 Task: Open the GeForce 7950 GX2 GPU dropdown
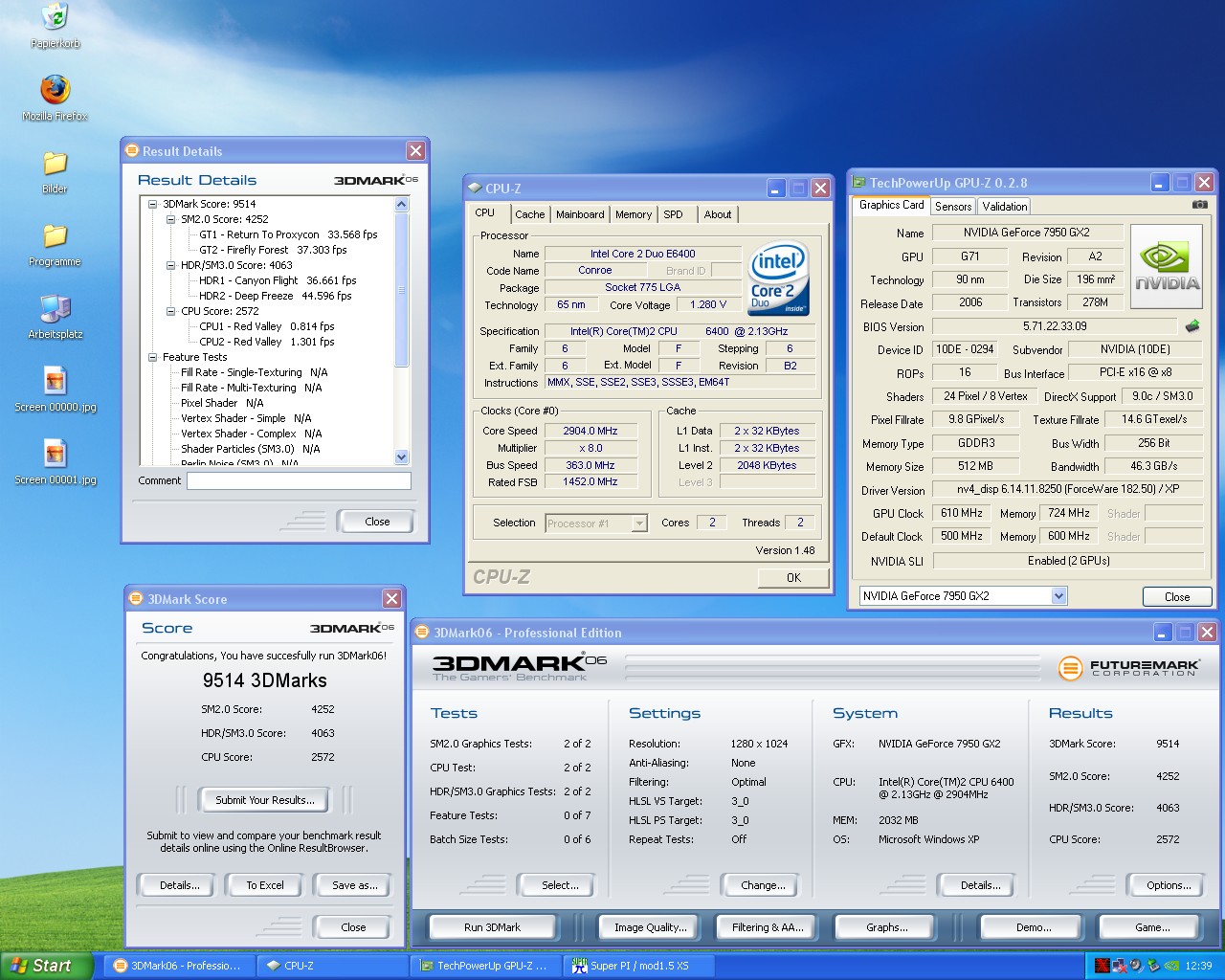click(1058, 596)
